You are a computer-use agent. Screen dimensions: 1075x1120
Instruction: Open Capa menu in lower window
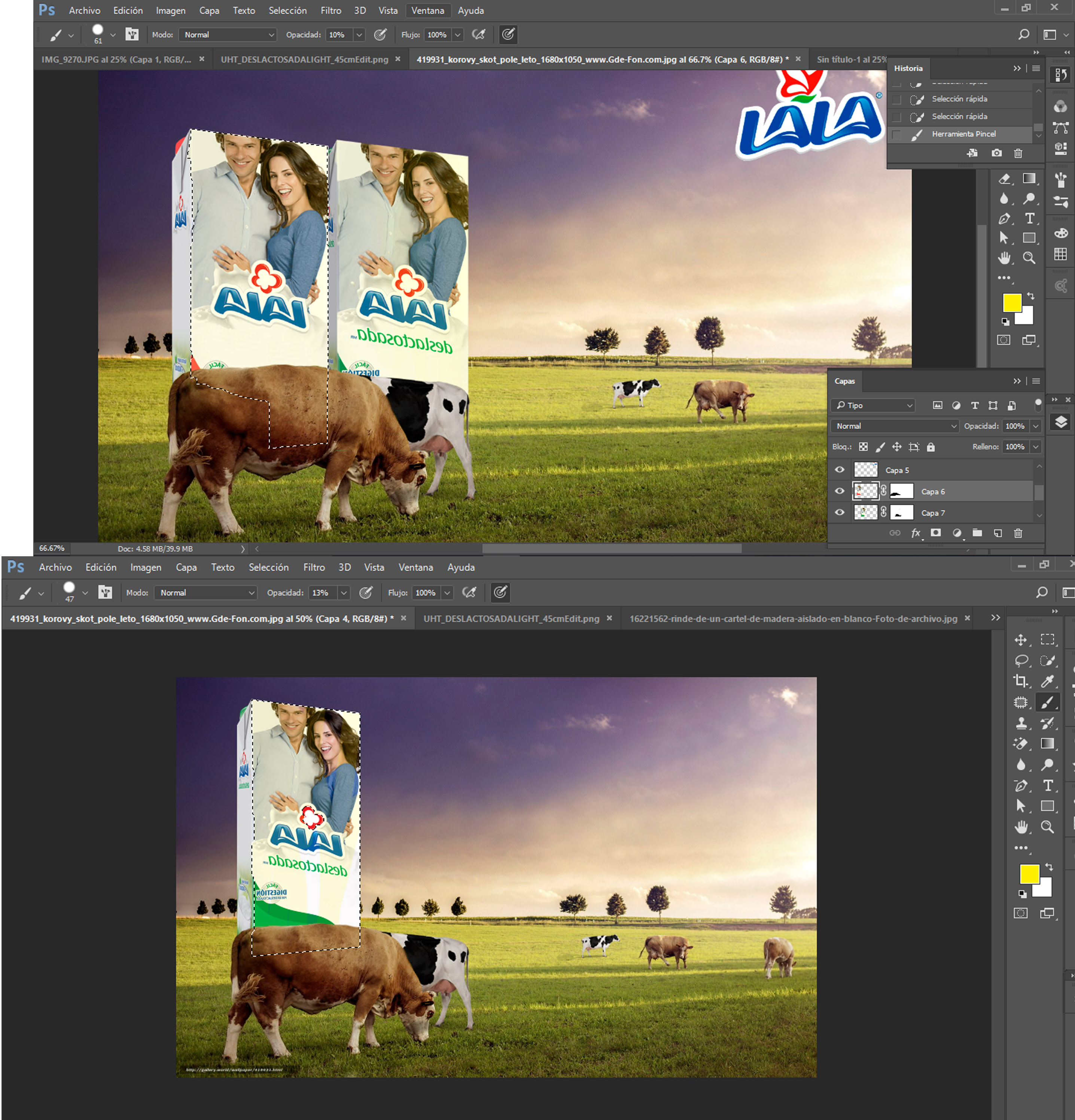(x=186, y=567)
